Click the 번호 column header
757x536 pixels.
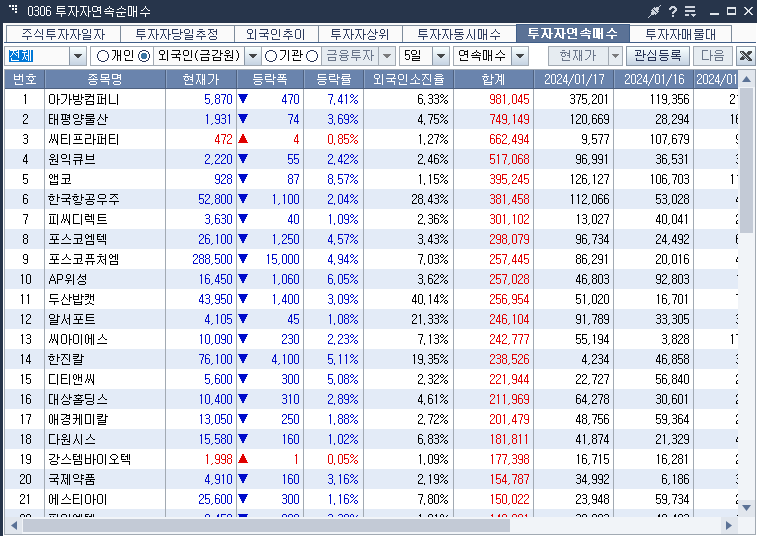click(x=25, y=79)
